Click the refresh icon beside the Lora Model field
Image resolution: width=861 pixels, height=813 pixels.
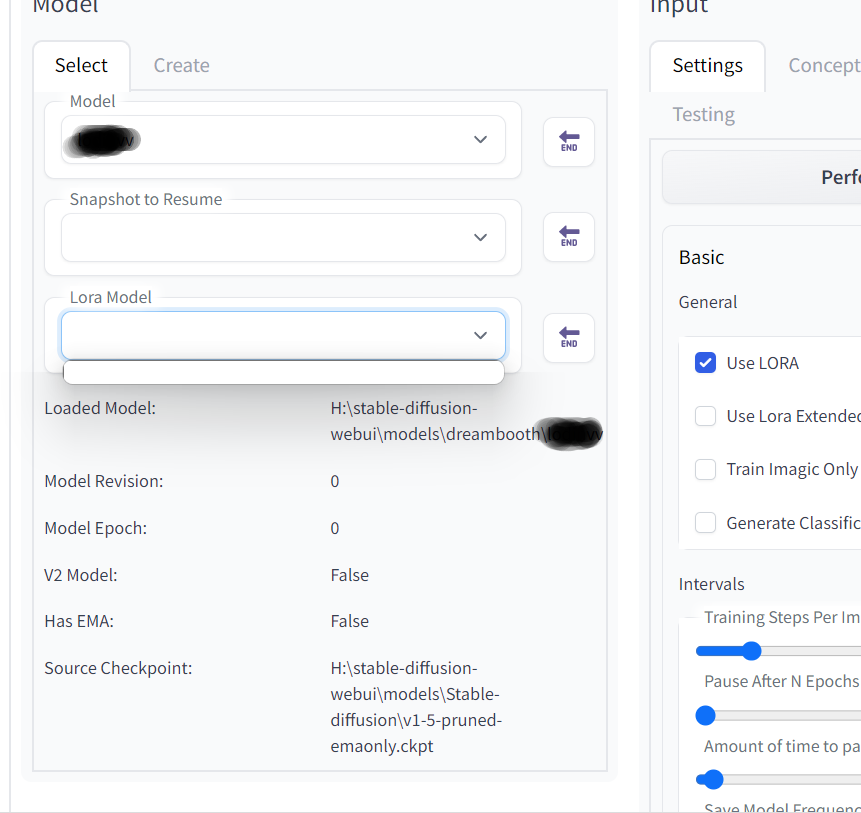click(568, 338)
